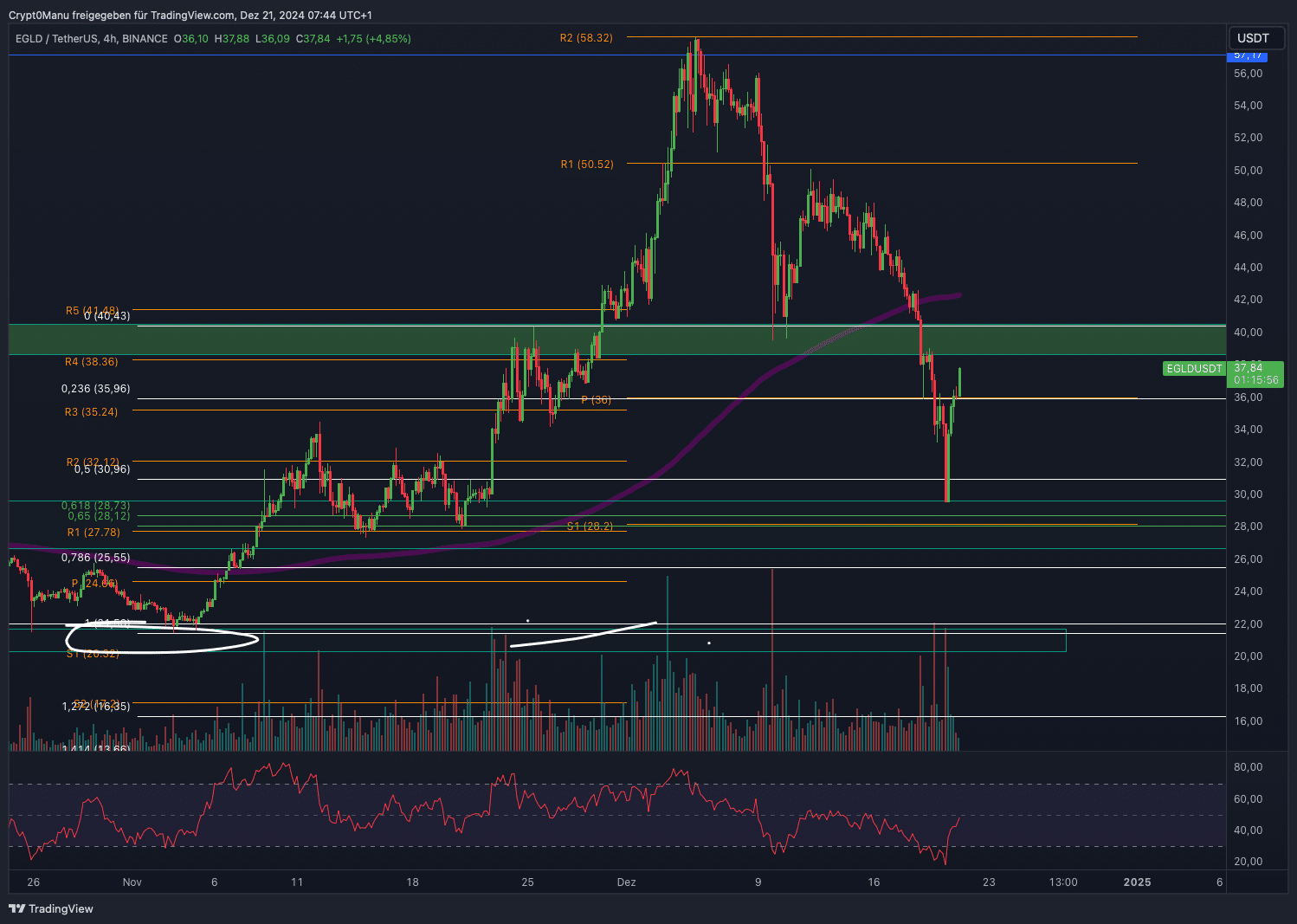Select the open value O36,10
The width and height of the screenshot is (1297, 924).
[191, 39]
